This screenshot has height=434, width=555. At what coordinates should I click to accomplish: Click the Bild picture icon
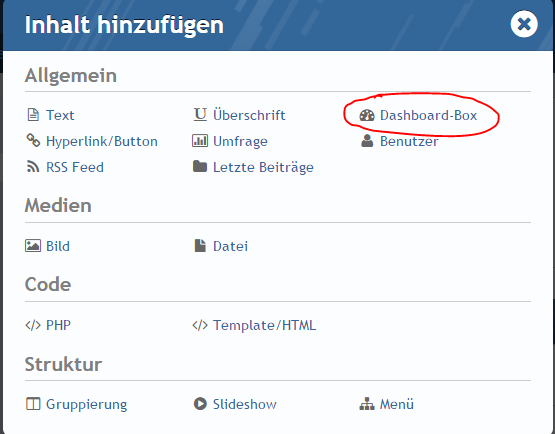33,246
